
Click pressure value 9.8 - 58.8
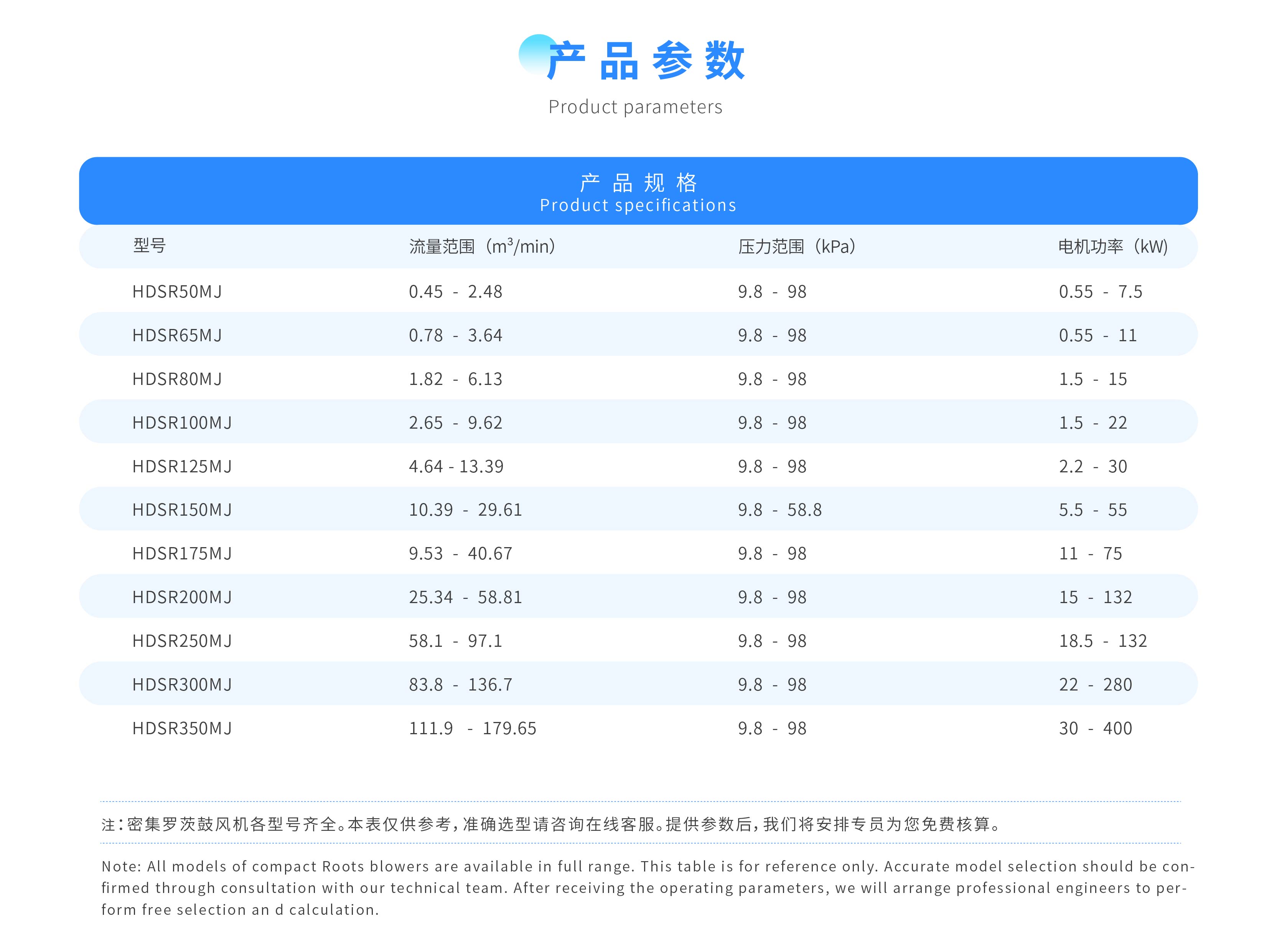coord(779,510)
